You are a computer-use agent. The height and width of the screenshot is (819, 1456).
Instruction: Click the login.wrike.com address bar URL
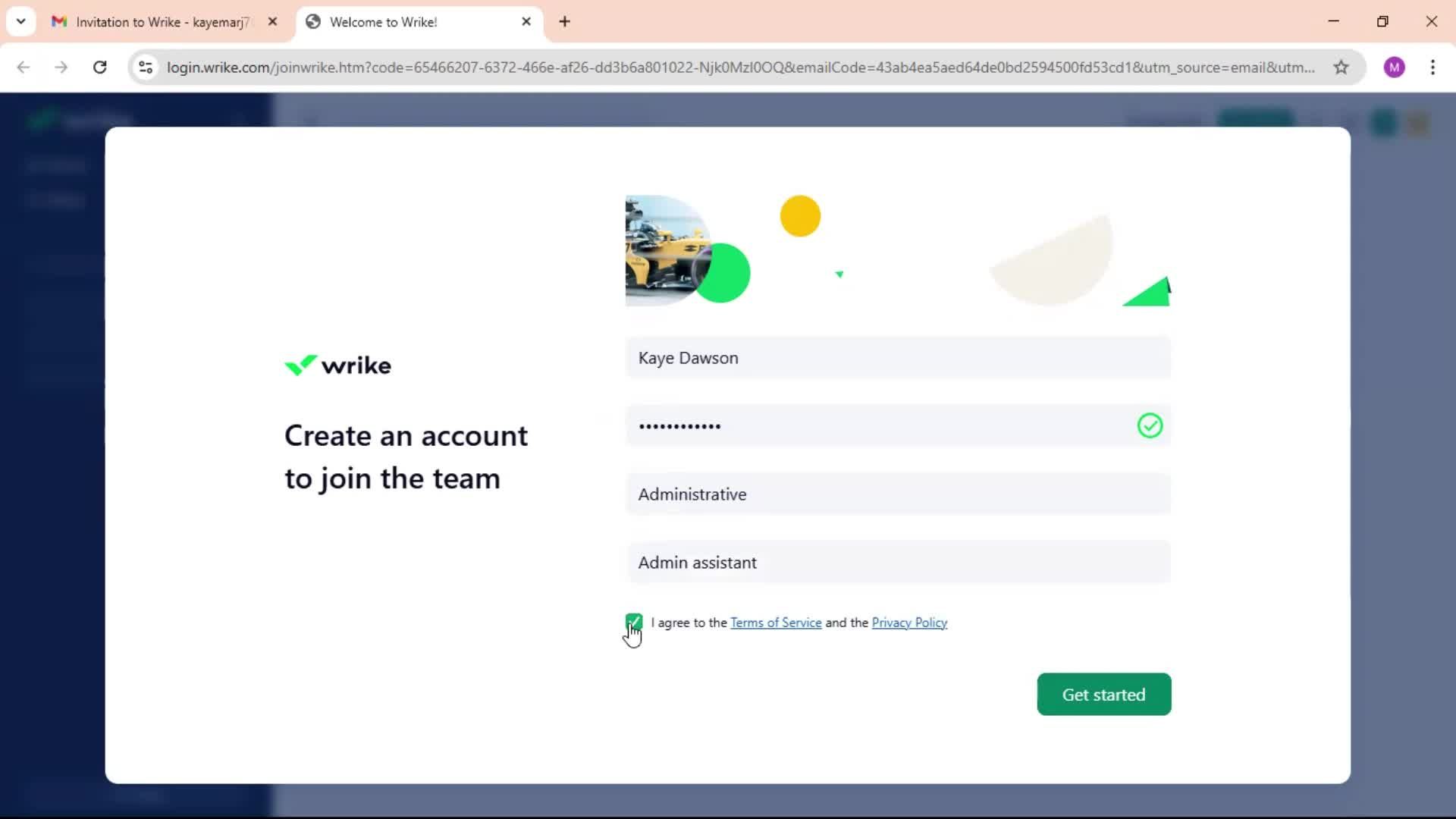pos(740,67)
